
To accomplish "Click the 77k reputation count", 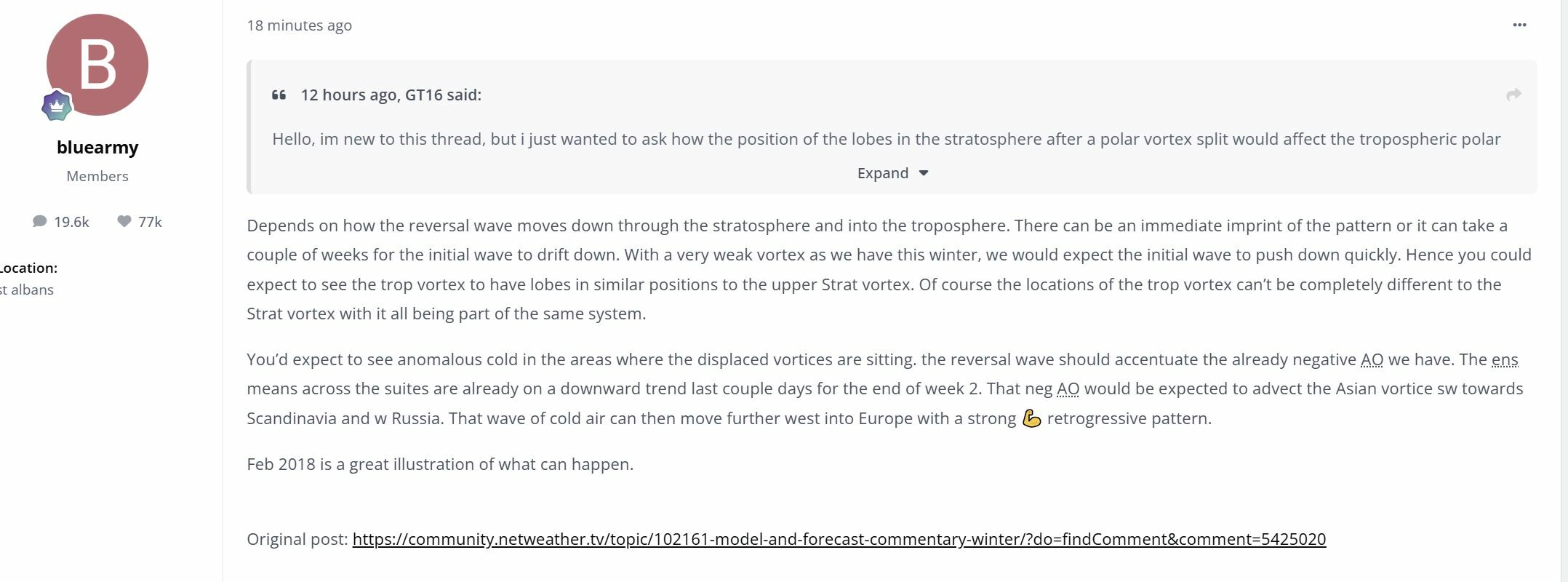I will pos(150,222).
